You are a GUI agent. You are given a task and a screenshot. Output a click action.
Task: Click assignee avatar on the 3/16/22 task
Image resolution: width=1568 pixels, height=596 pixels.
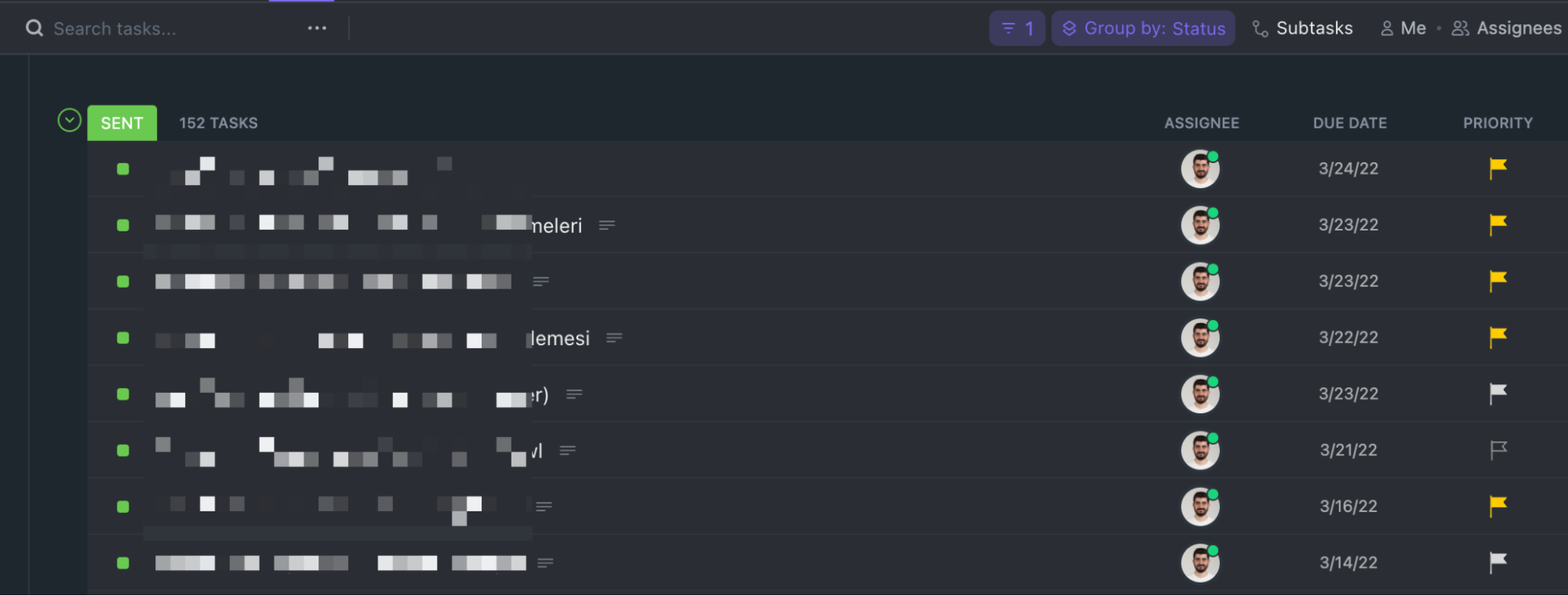click(1200, 507)
